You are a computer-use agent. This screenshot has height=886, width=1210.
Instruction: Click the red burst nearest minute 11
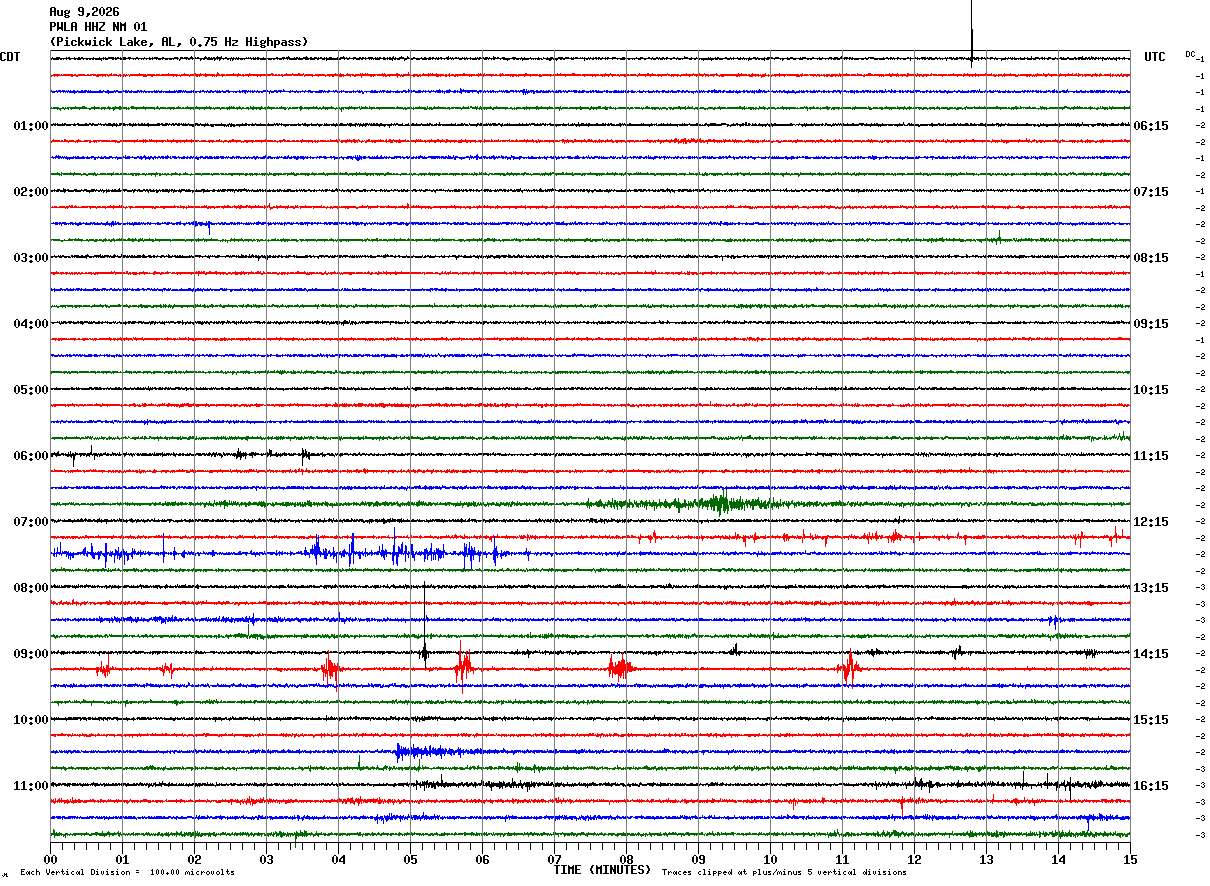coord(849,668)
